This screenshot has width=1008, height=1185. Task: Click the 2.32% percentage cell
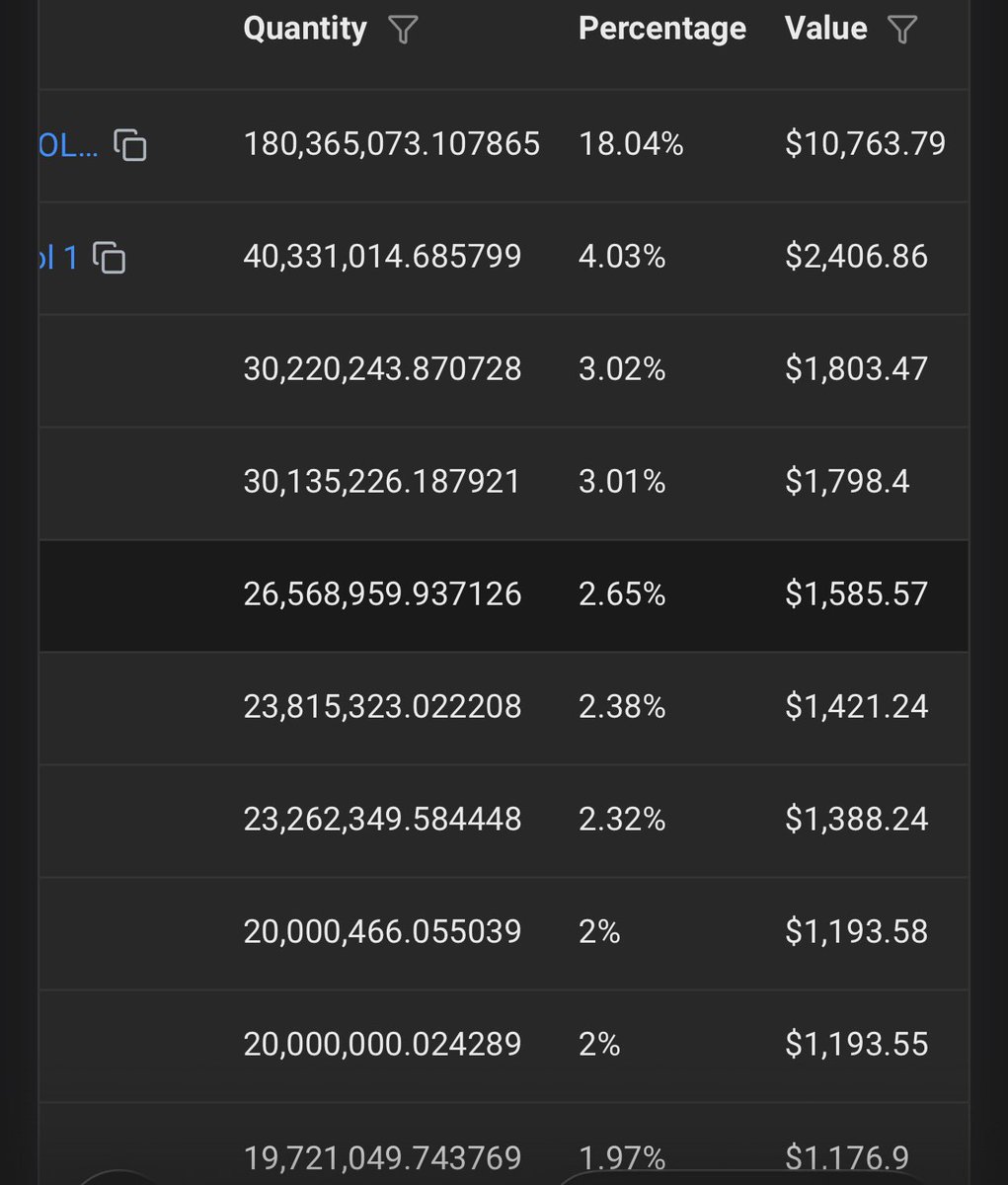[x=622, y=820]
